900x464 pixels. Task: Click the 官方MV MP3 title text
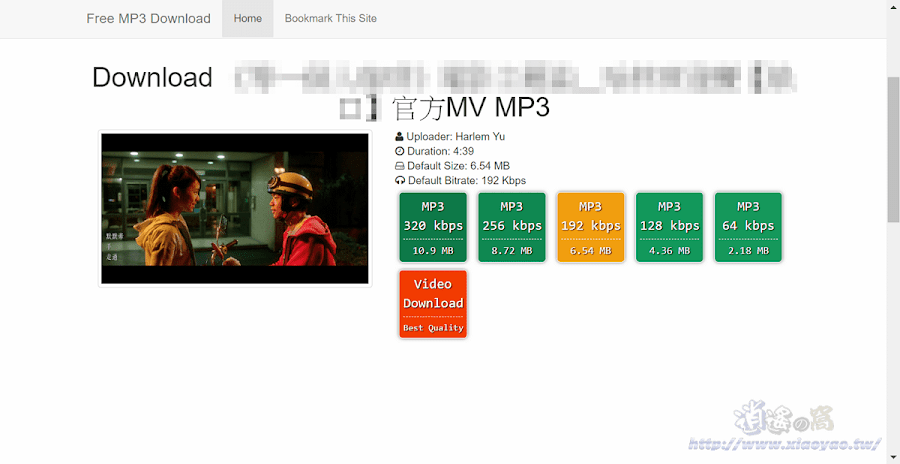[x=471, y=109]
